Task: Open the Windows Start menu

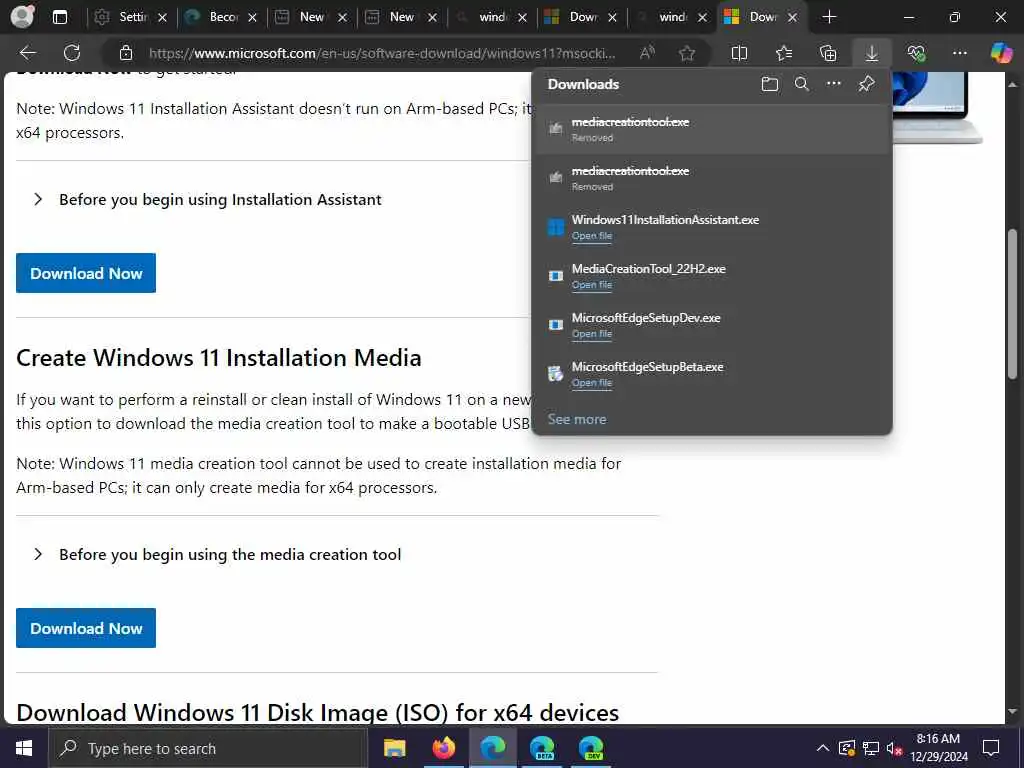Action: click(x=24, y=748)
